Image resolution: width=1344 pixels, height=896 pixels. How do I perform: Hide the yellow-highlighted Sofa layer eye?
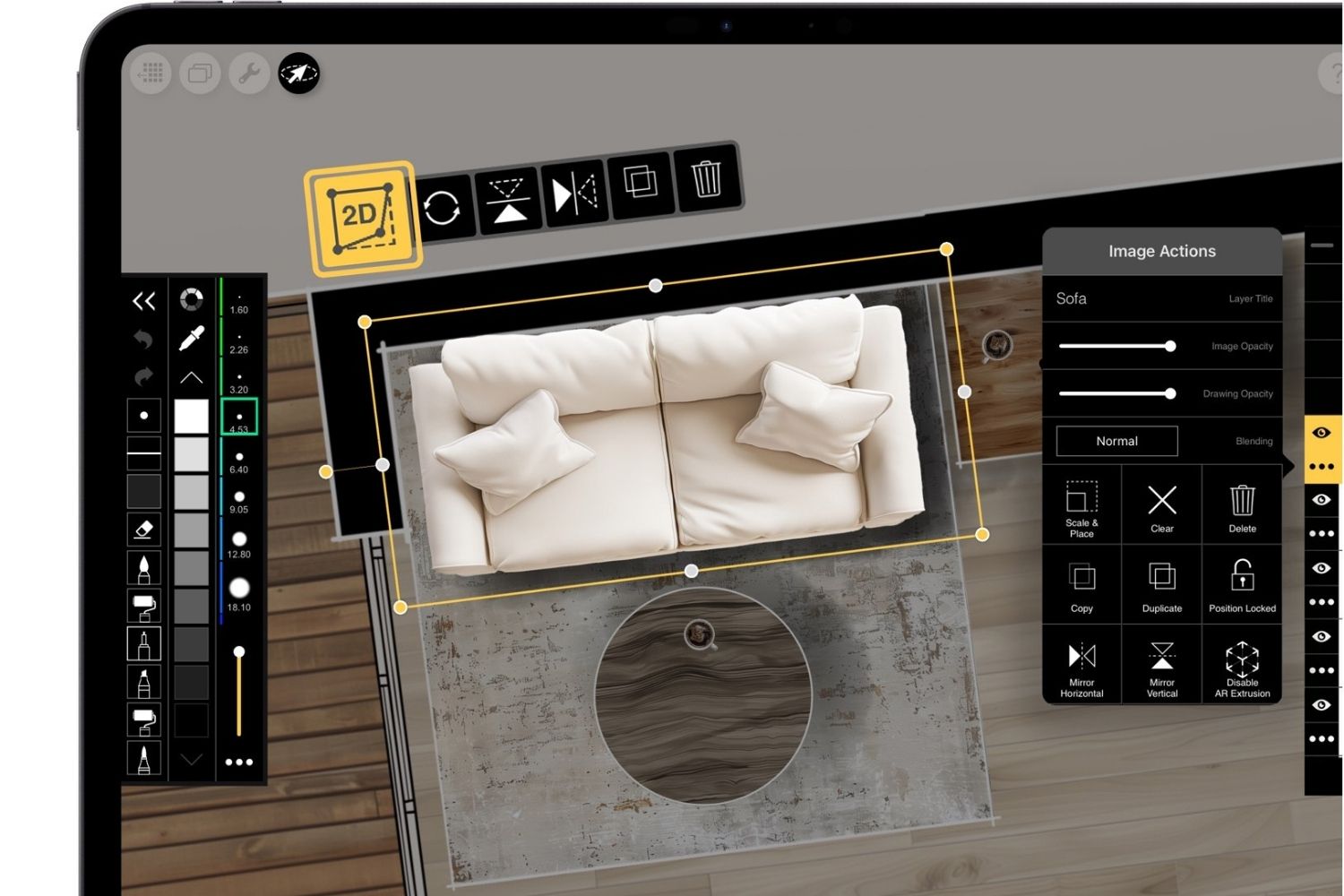coord(1322,432)
